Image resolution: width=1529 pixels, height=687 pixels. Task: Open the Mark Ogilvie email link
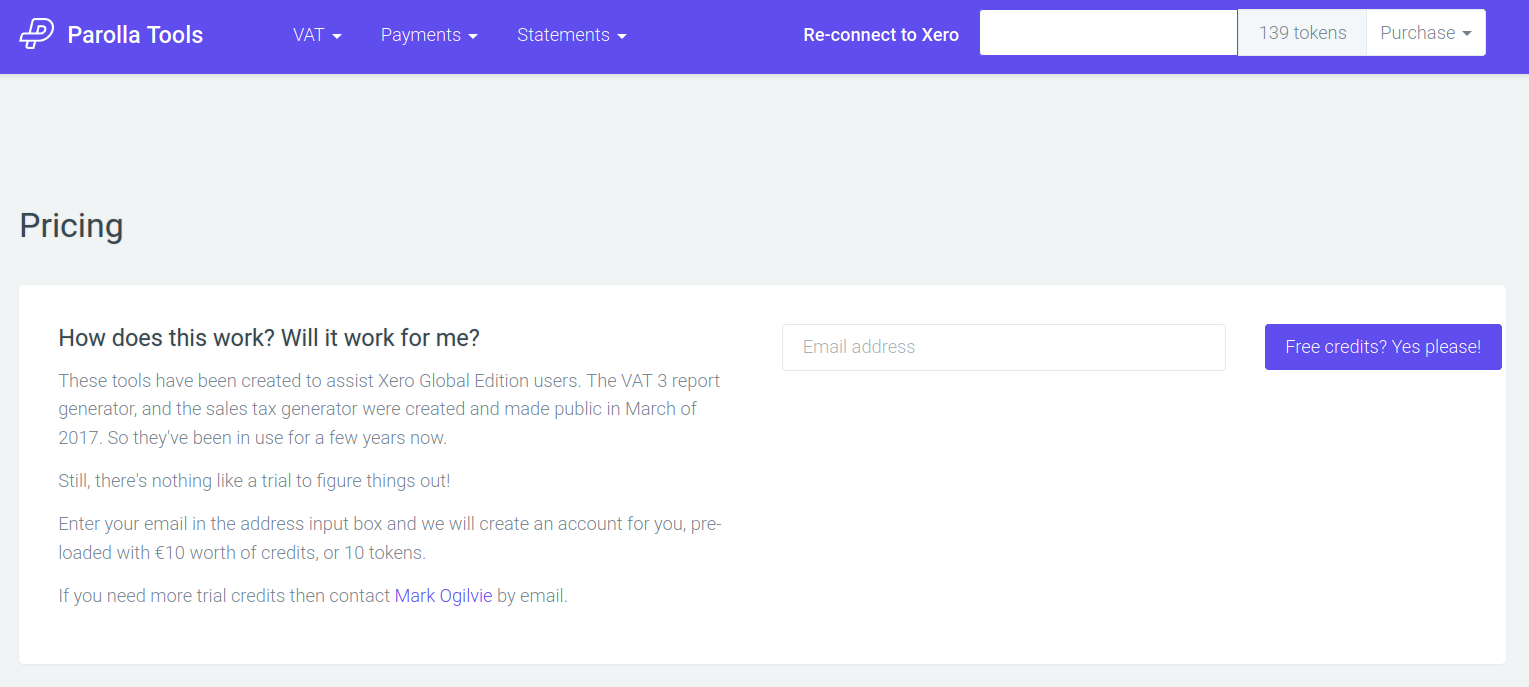[443, 596]
